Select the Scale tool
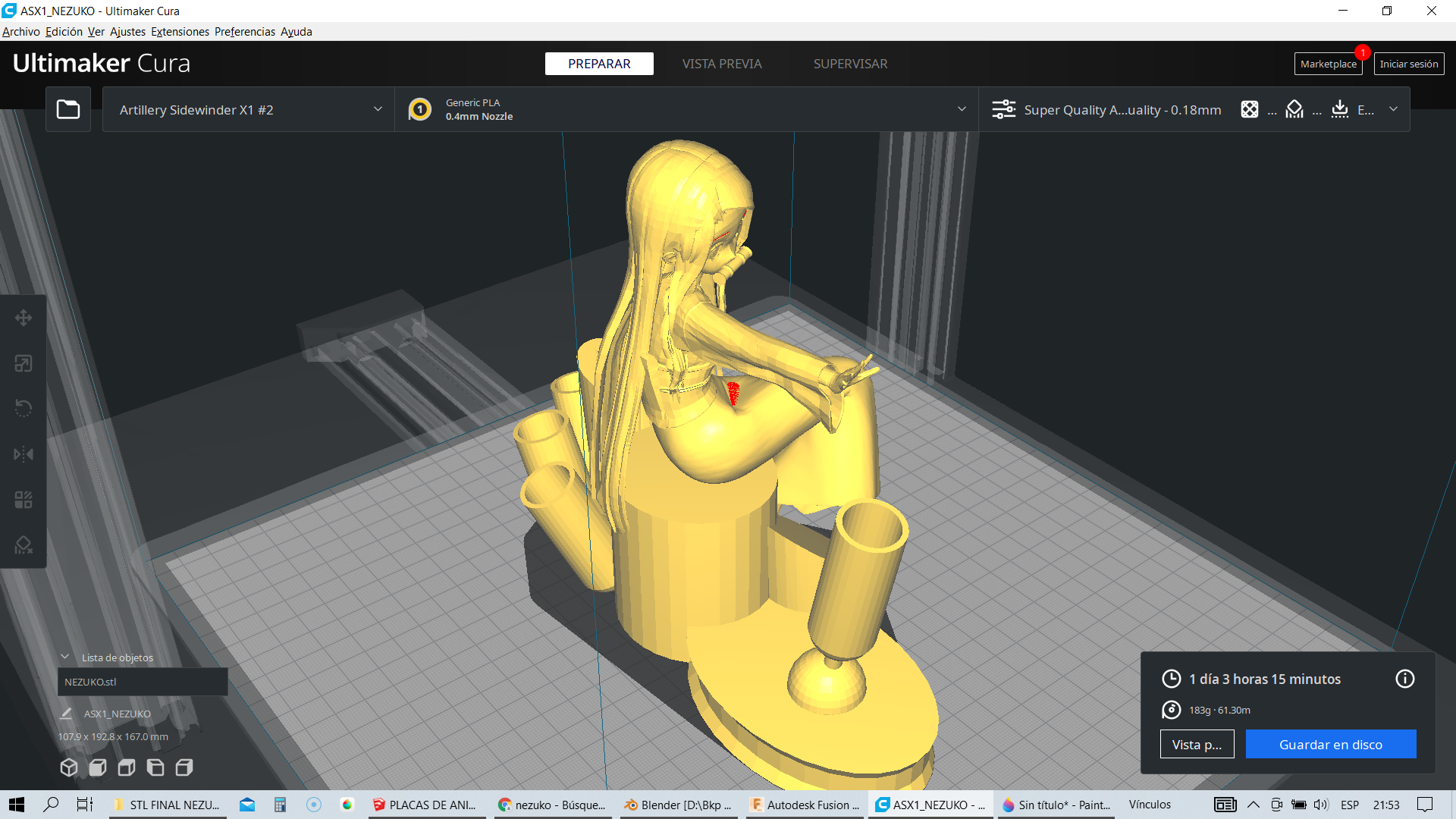Viewport: 1456px width, 819px height. (24, 363)
